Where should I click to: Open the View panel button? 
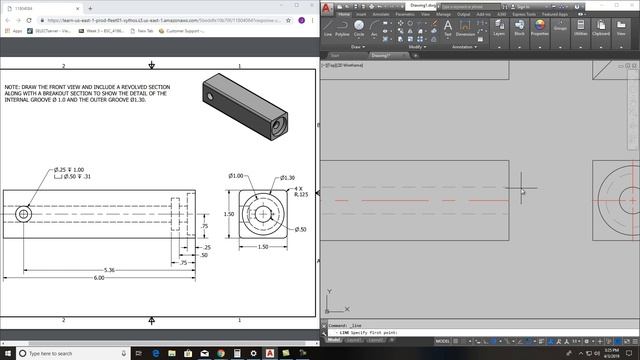coord(621,28)
